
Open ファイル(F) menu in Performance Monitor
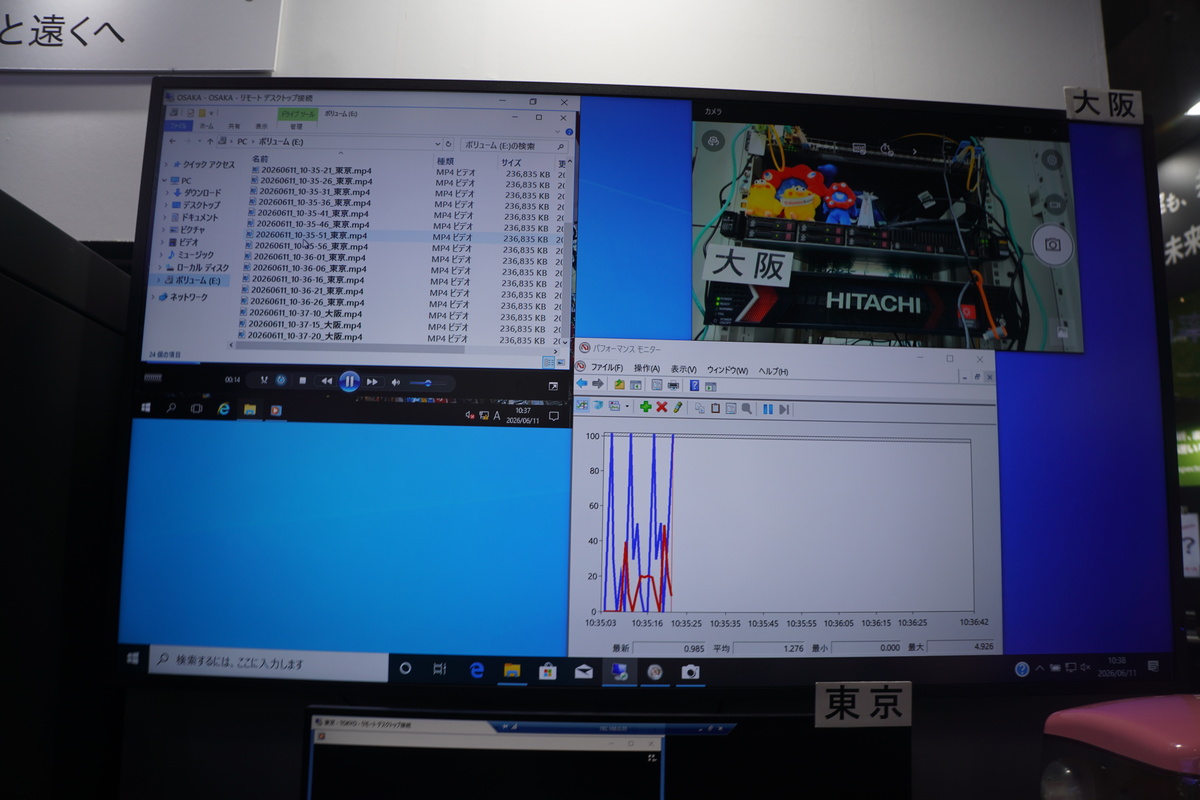607,369
